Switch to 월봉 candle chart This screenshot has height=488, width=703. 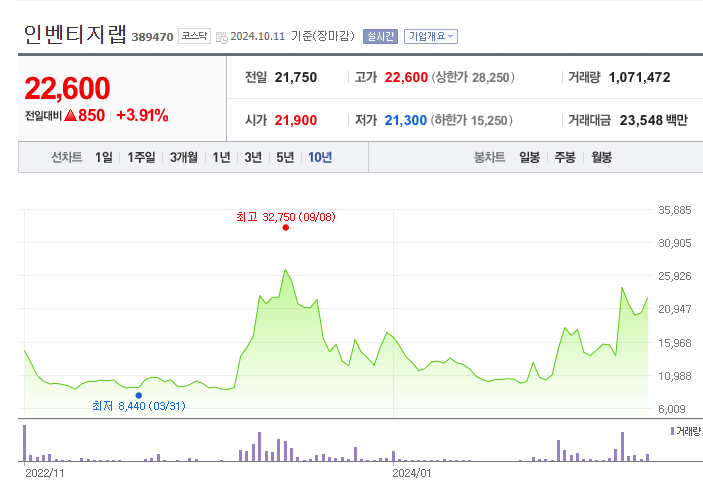coord(601,157)
